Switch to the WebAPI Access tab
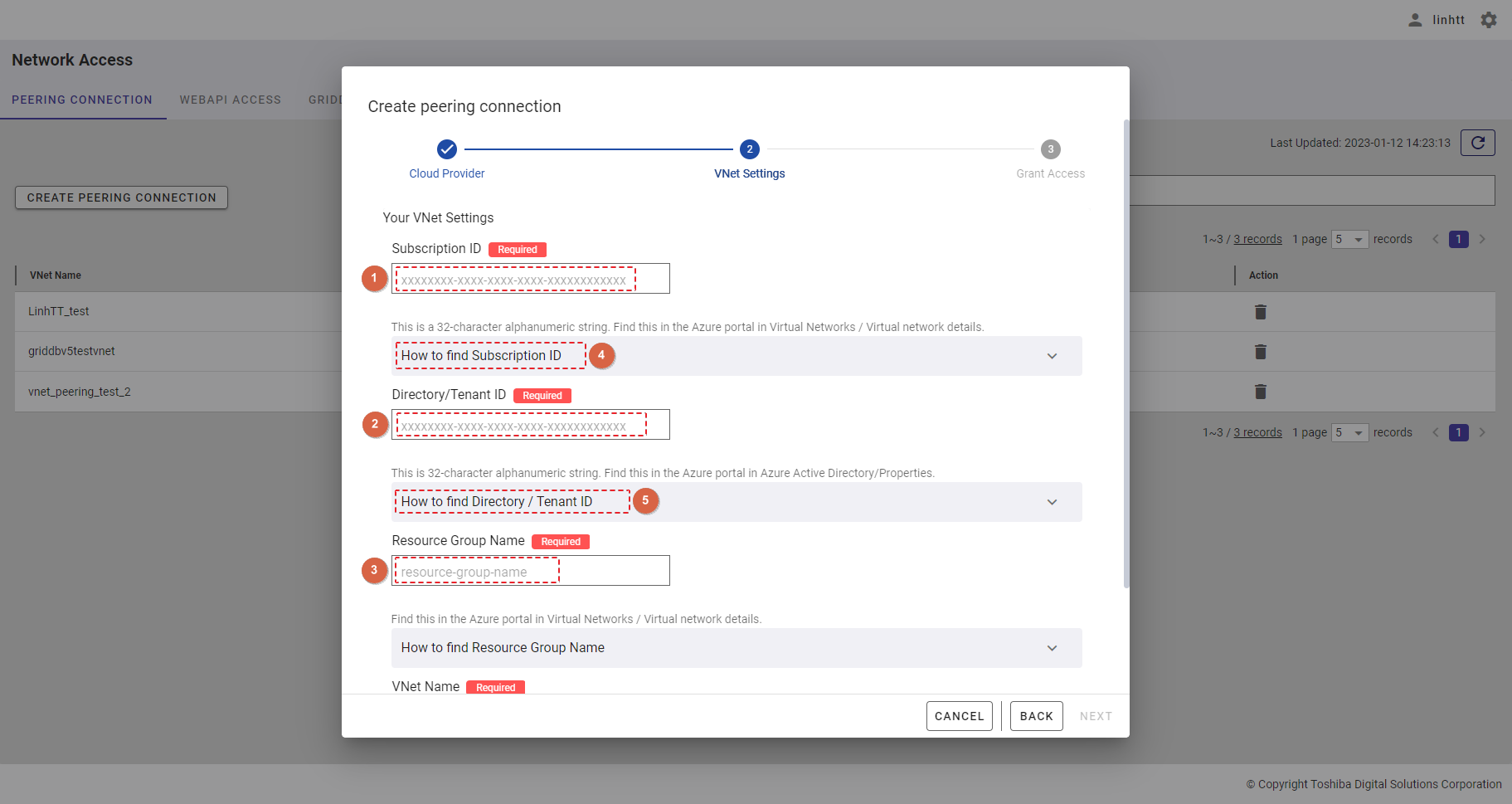This screenshot has height=804, width=1512. (231, 100)
